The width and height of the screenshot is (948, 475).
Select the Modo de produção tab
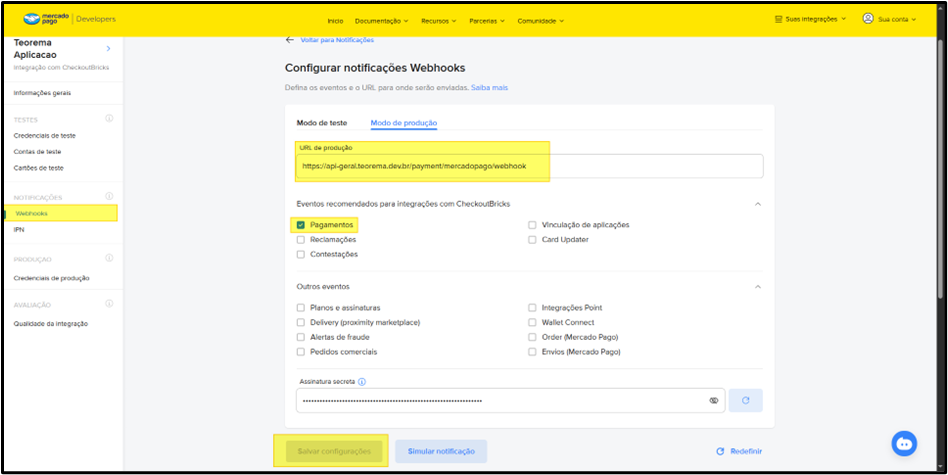click(x=404, y=123)
